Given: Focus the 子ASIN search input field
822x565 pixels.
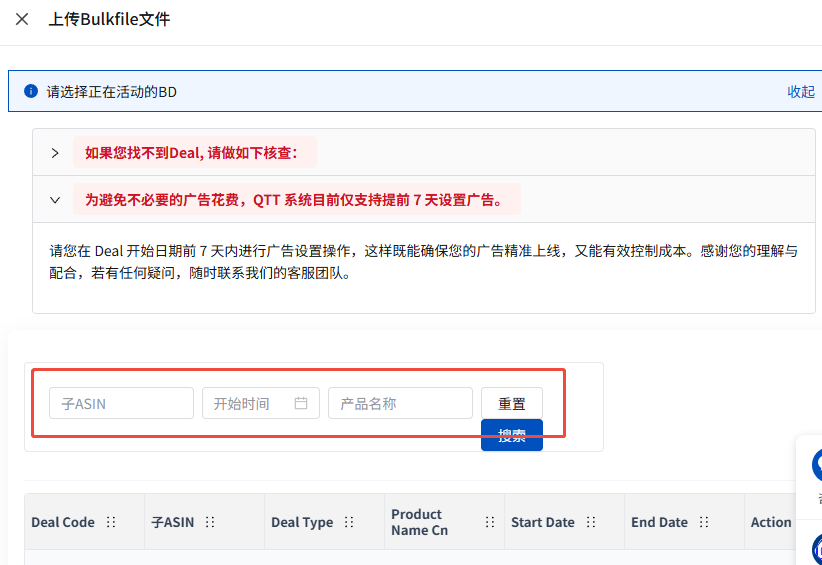Looking at the screenshot, I should coord(121,404).
